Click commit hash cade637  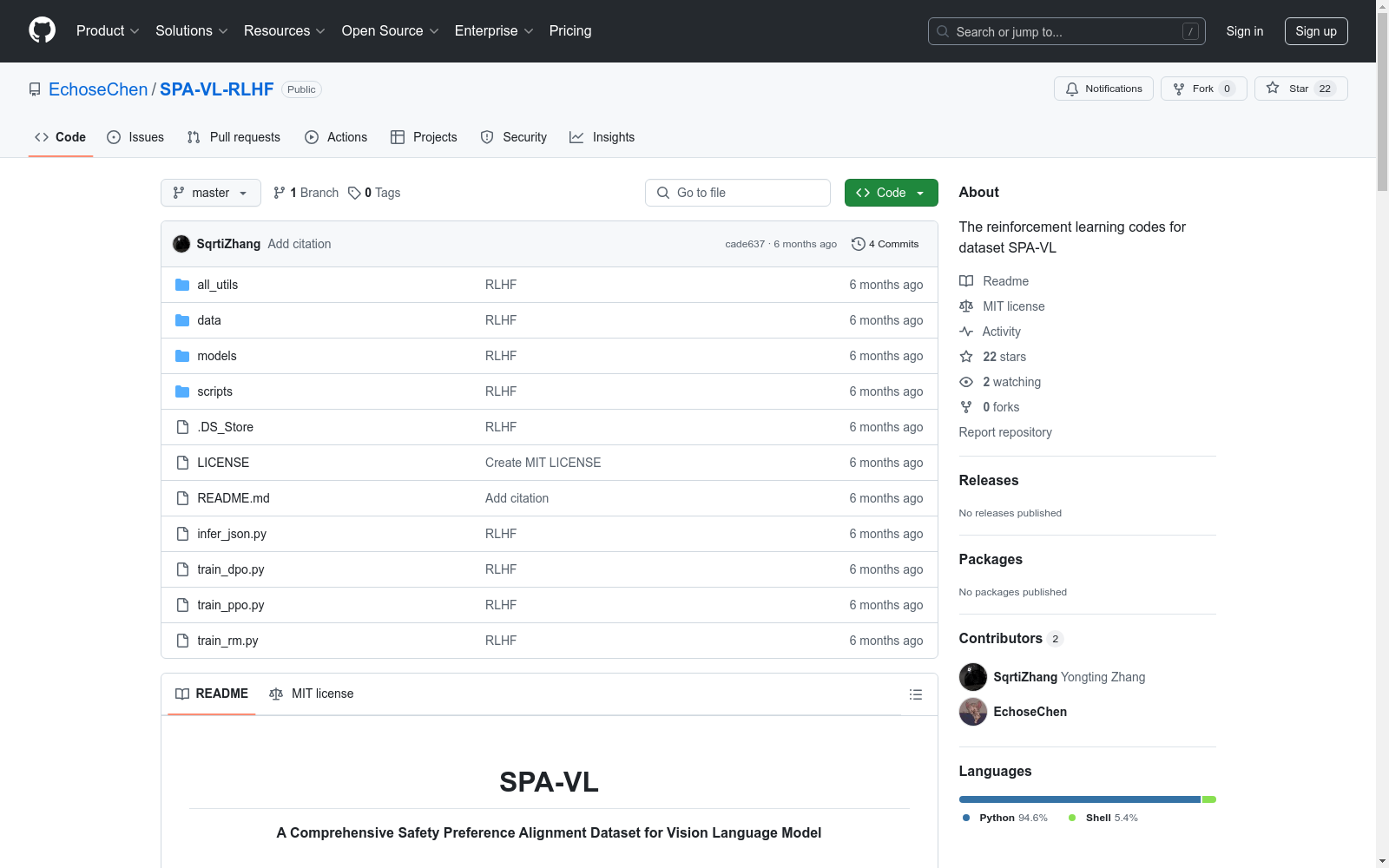(x=745, y=244)
